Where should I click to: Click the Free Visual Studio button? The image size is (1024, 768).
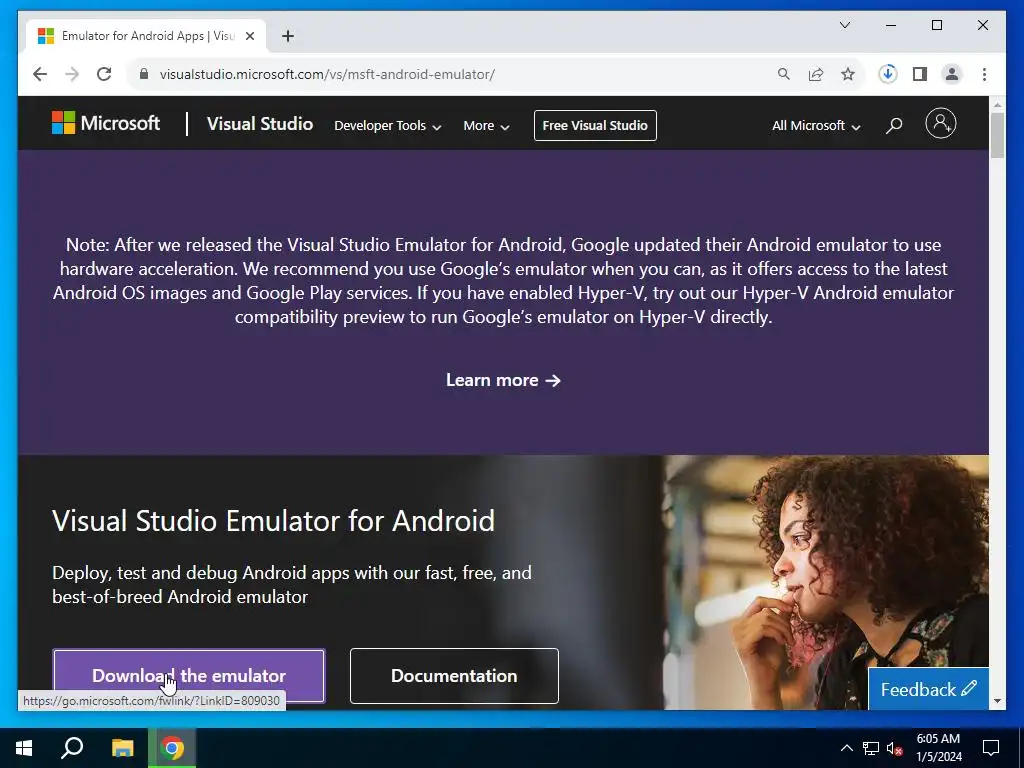(x=595, y=125)
